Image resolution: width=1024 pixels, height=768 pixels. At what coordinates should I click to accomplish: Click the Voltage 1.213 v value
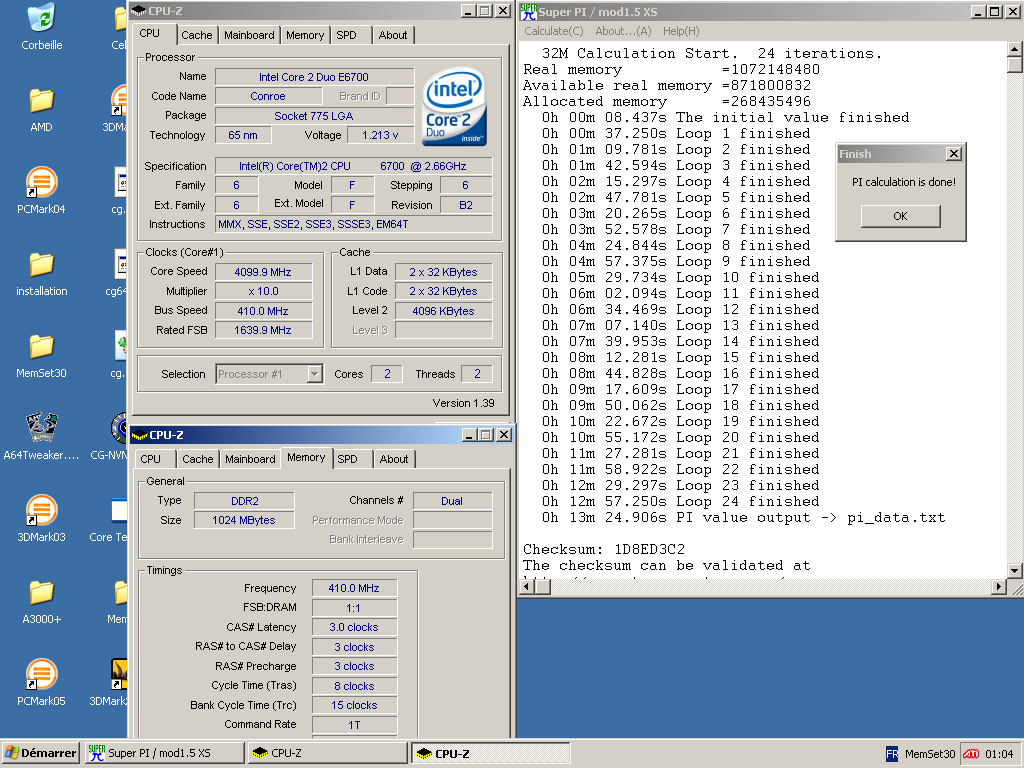pos(380,135)
